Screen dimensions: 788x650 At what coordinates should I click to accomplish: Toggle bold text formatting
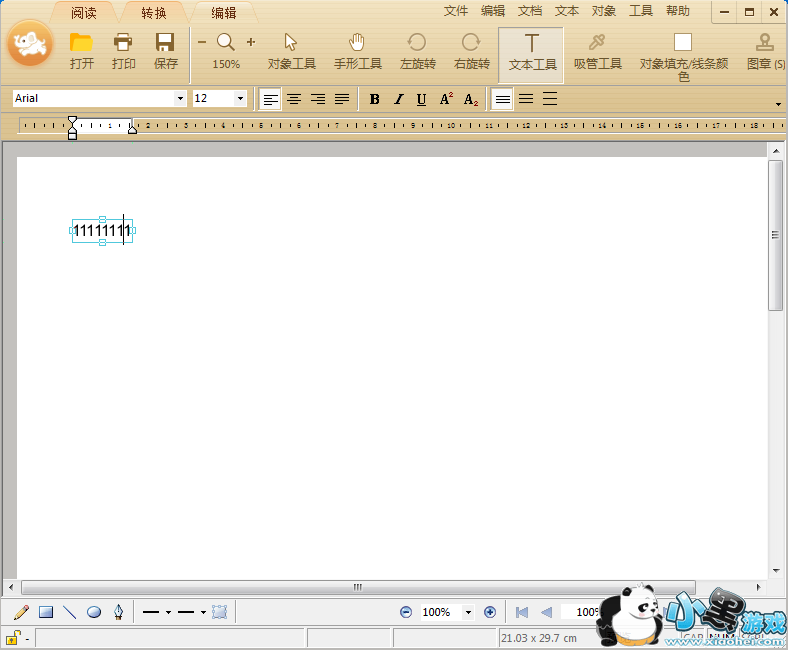pos(375,99)
